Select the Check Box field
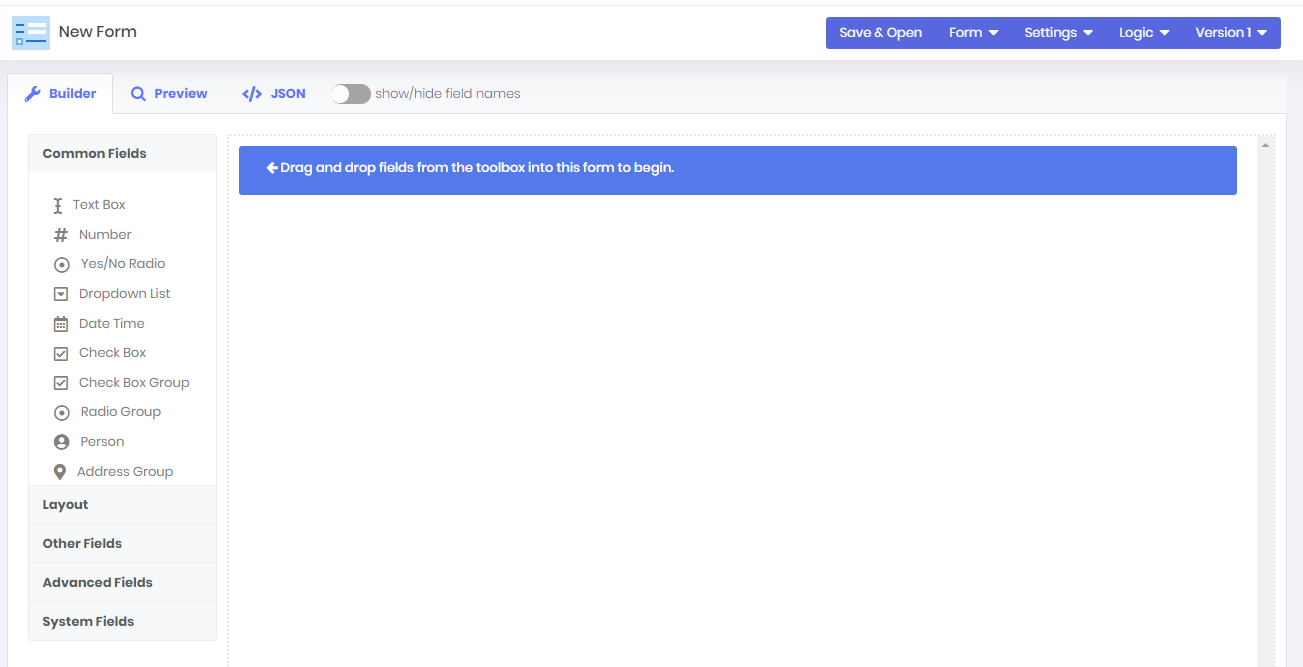Viewport: 1303px width, 667px height. coord(112,353)
